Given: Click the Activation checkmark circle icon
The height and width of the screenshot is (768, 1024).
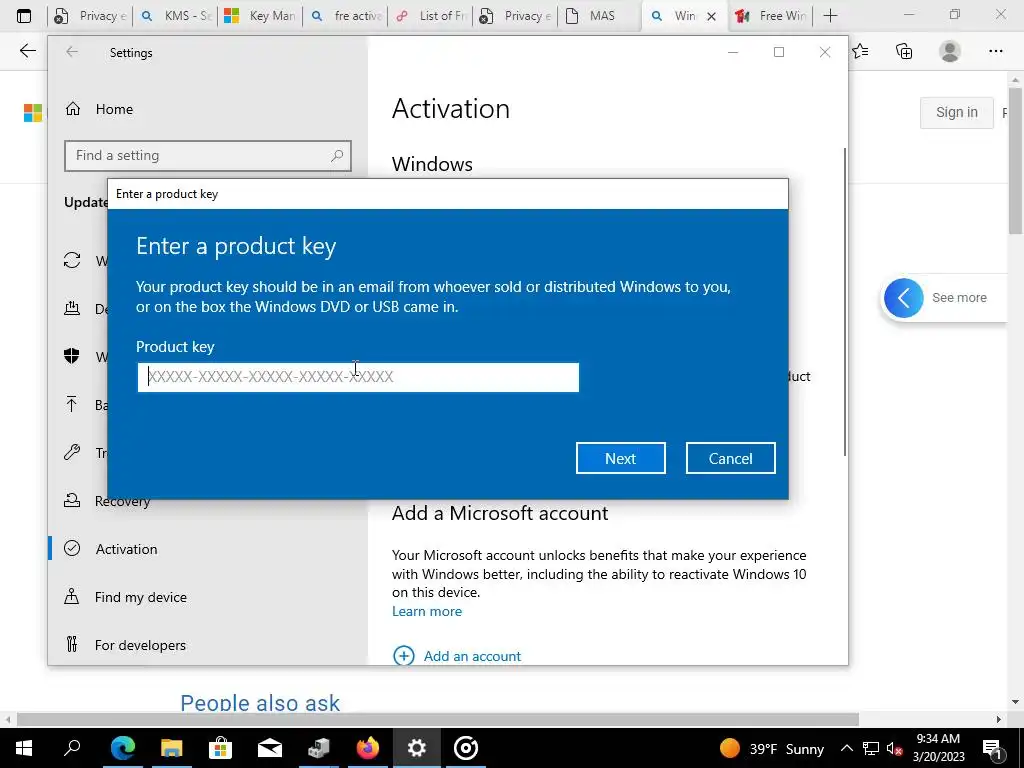Looking at the screenshot, I should (x=72, y=549).
